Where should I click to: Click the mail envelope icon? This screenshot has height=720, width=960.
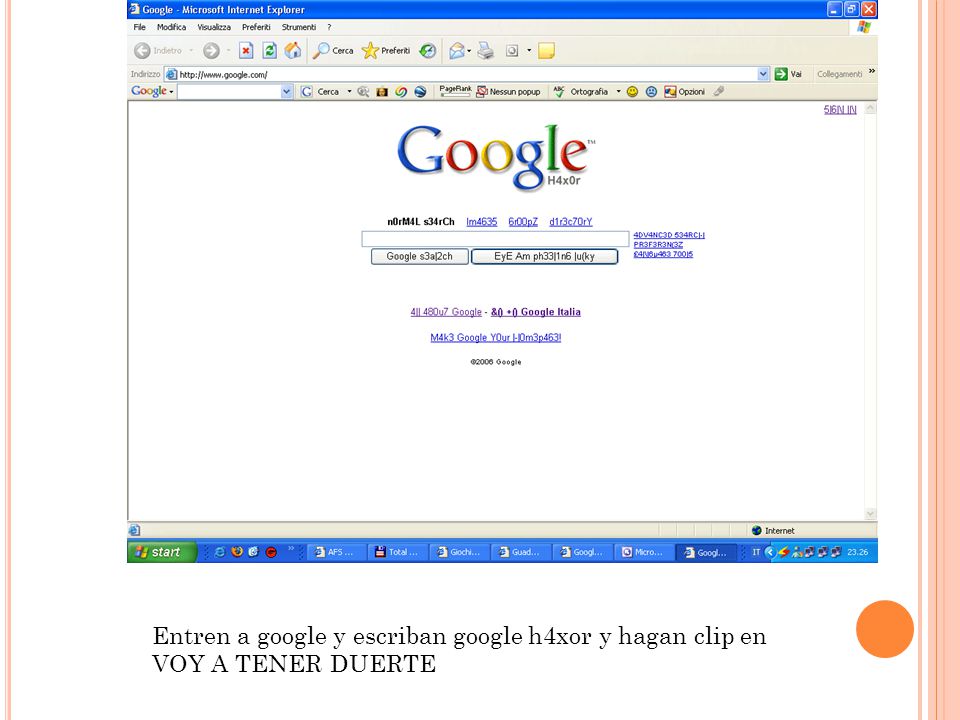(x=457, y=51)
